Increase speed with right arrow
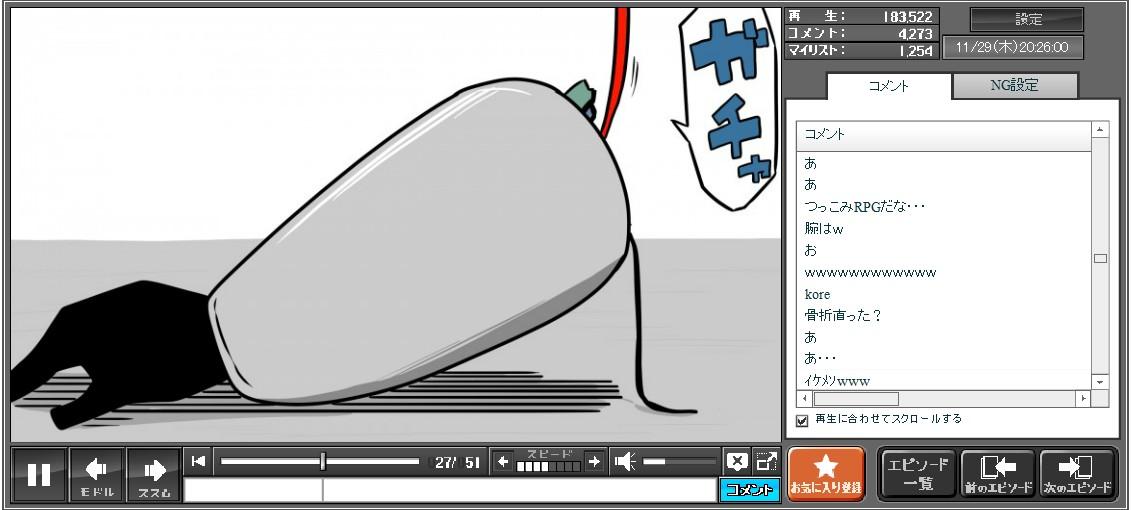 [x=594, y=461]
